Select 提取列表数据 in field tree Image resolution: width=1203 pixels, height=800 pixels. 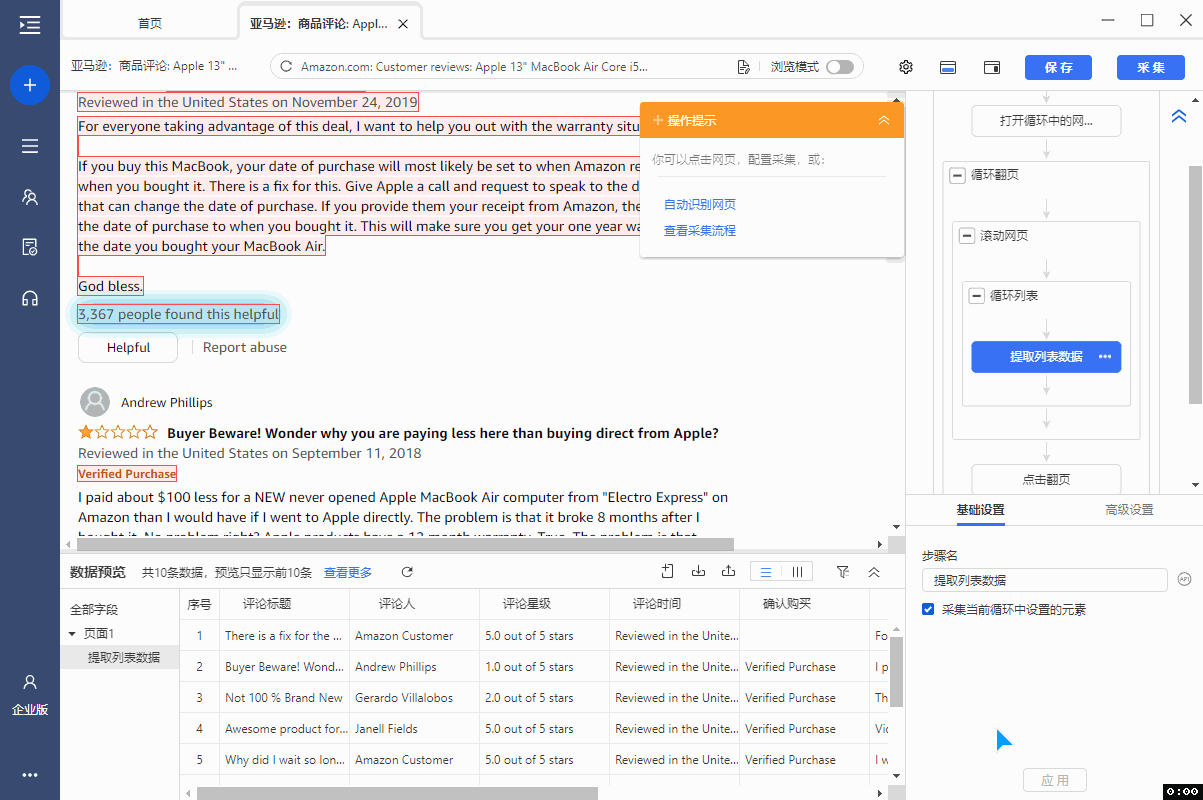click(x=124, y=658)
